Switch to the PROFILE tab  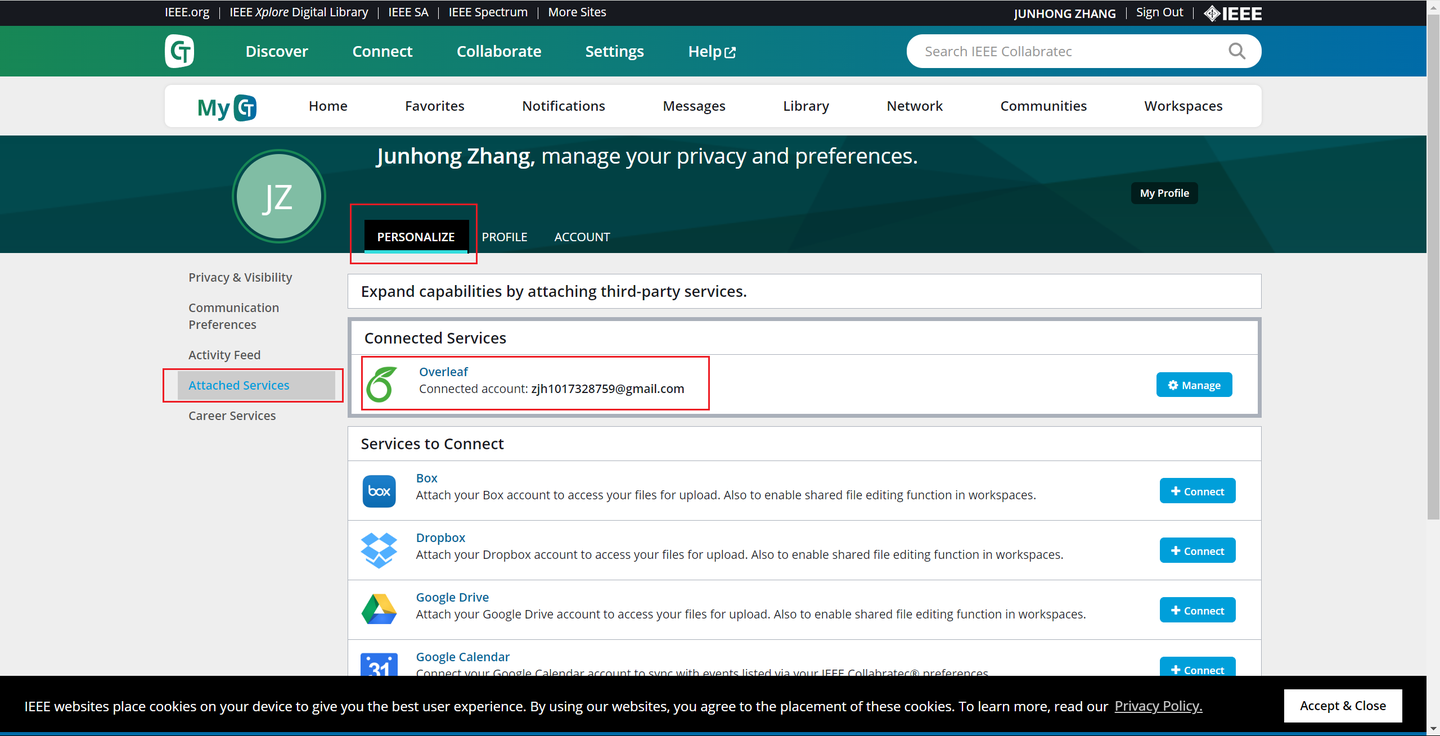point(504,236)
